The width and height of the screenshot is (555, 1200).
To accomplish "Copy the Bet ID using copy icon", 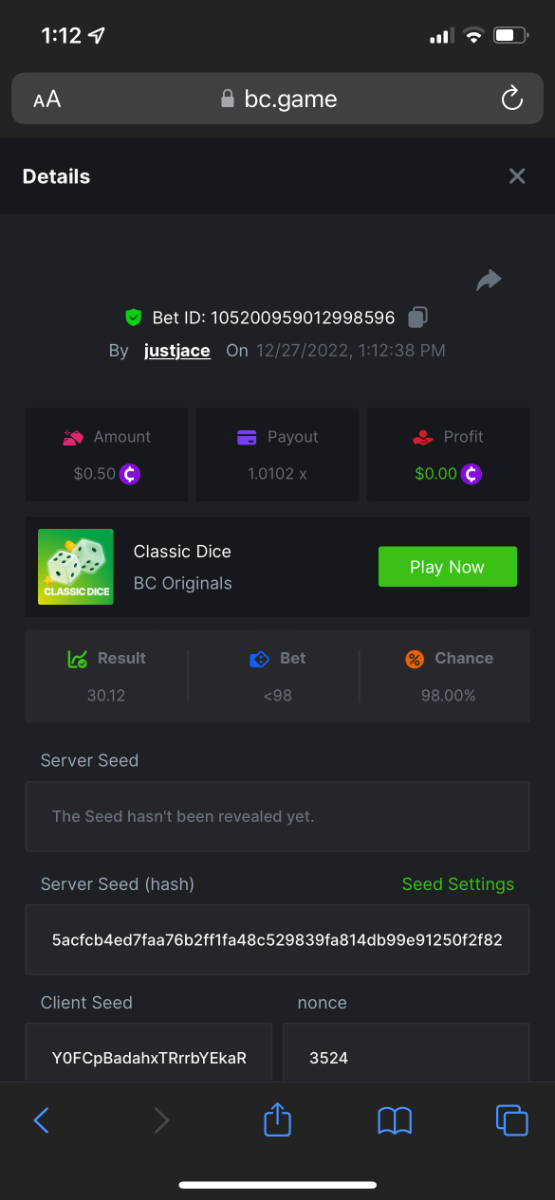I will [x=418, y=318].
